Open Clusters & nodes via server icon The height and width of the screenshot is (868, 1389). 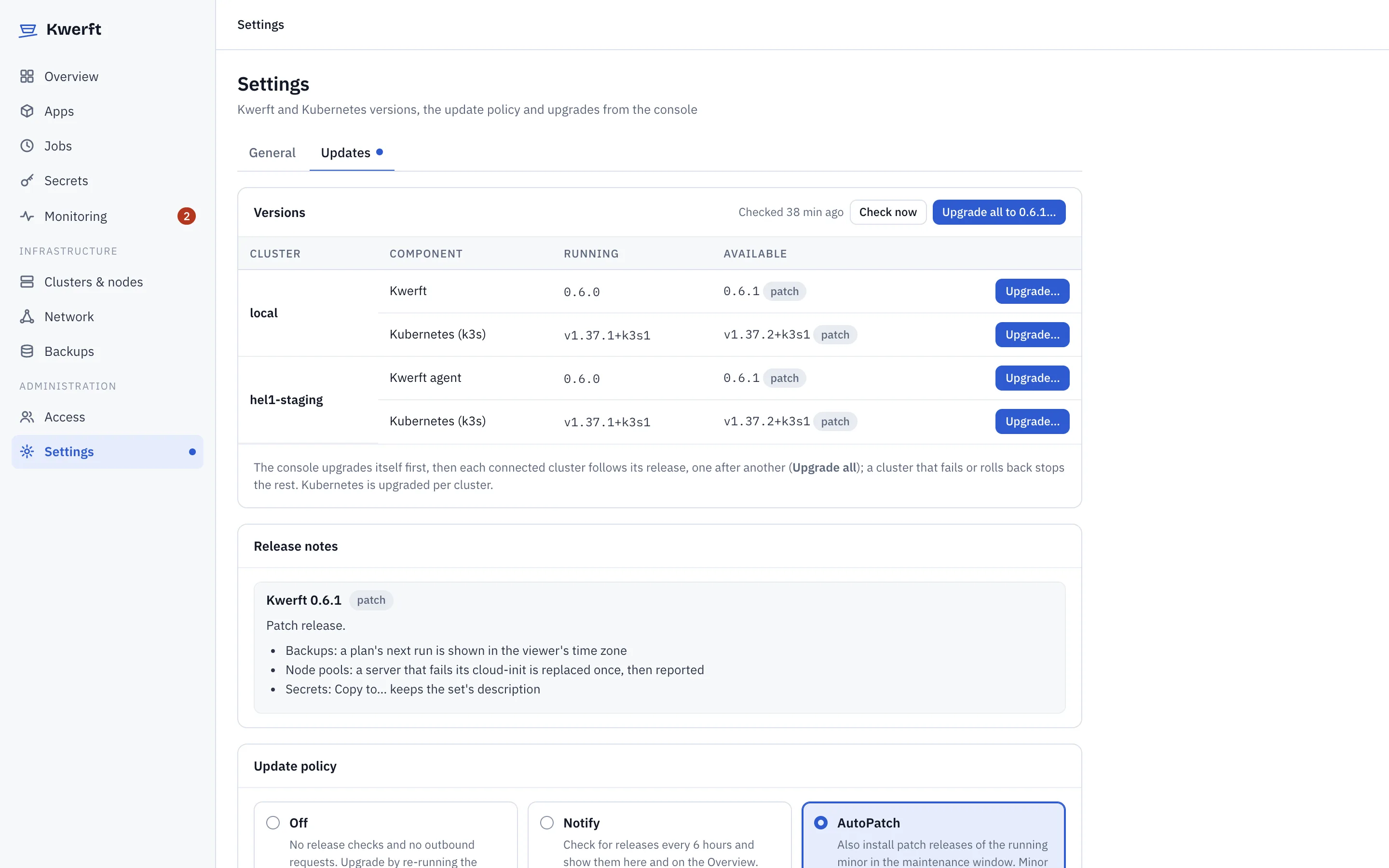point(27,282)
